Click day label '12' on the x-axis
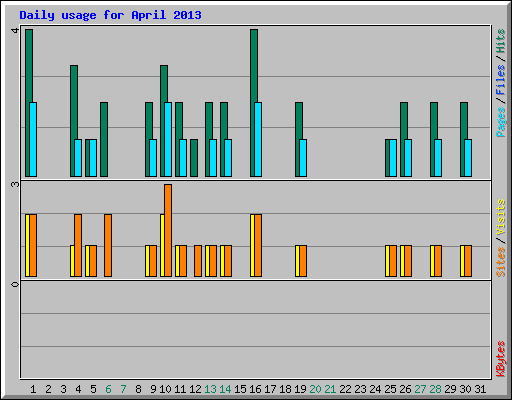The width and height of the screenshot is (512, 400). (x=195, y=389)
